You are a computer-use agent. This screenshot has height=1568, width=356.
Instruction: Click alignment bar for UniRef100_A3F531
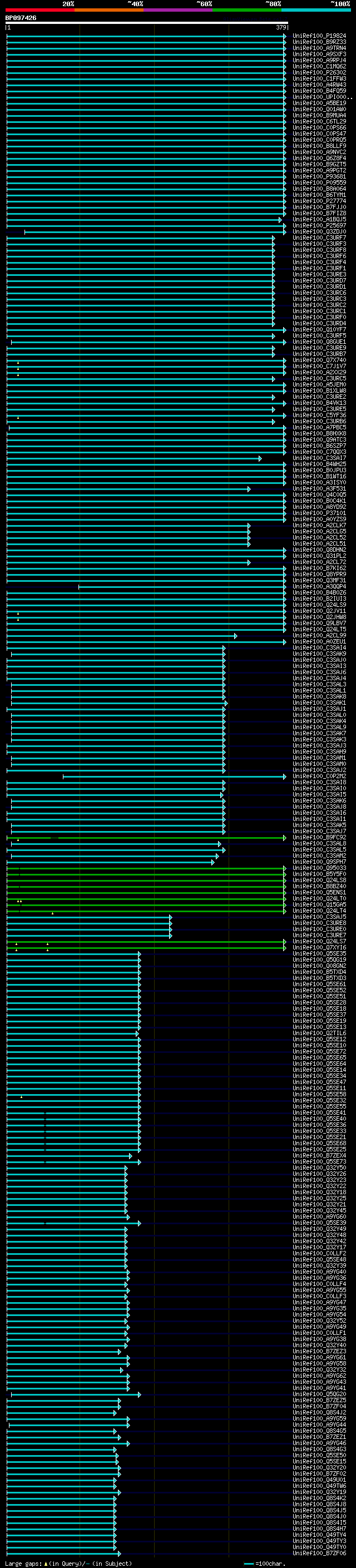coord(128,488)
